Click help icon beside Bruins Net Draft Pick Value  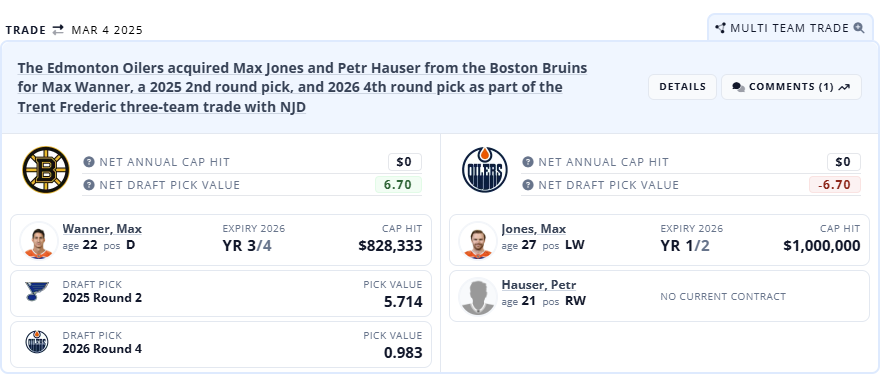[x=89, y=185]
